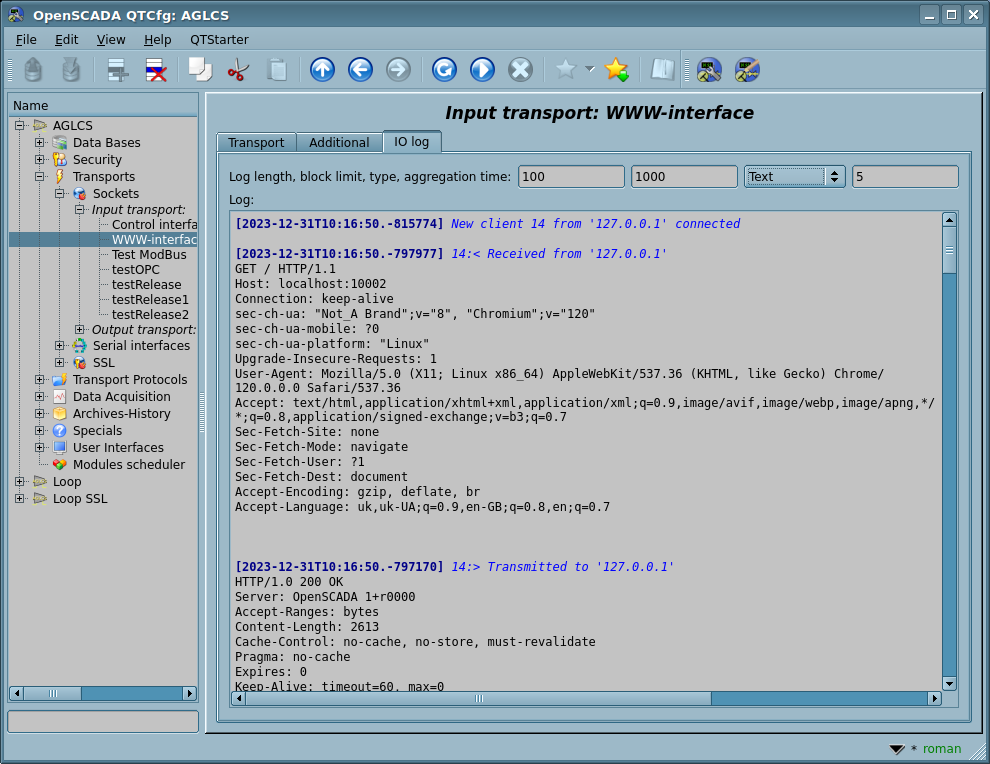This screenshot has height=764, width=990.
Task: Open the log type Text dropdown
Action: pos(795,176)
